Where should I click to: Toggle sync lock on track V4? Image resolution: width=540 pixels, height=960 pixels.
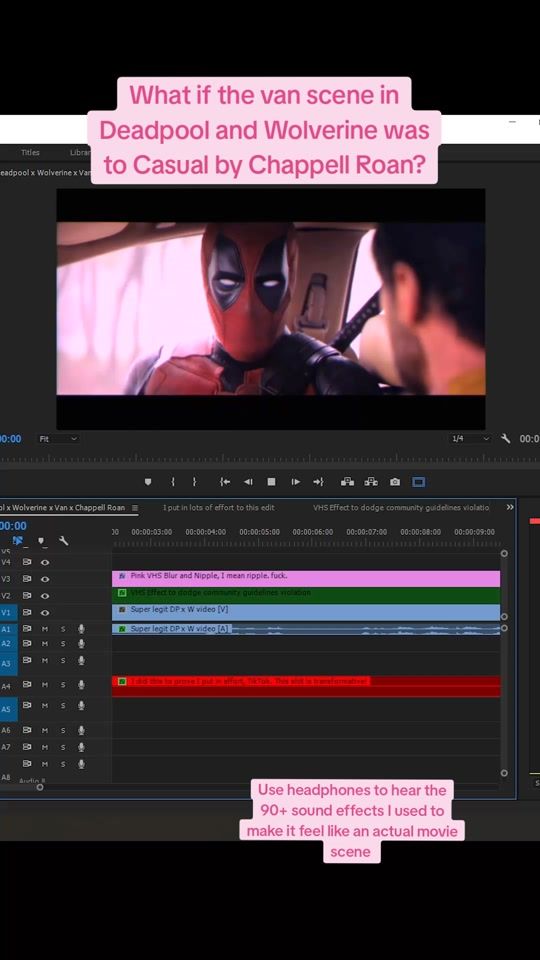[x=27, y=562]
